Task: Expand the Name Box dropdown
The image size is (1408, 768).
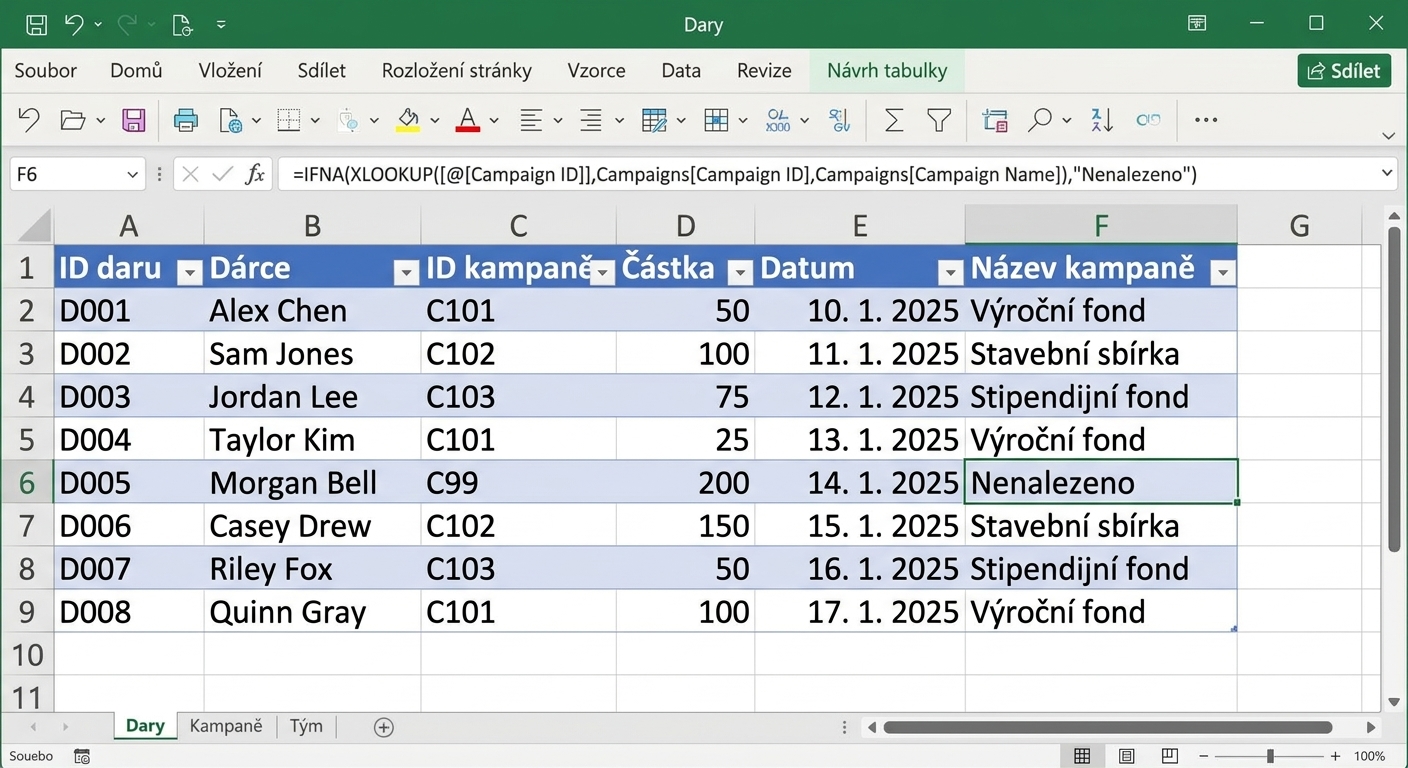Action: click(133, 175)
